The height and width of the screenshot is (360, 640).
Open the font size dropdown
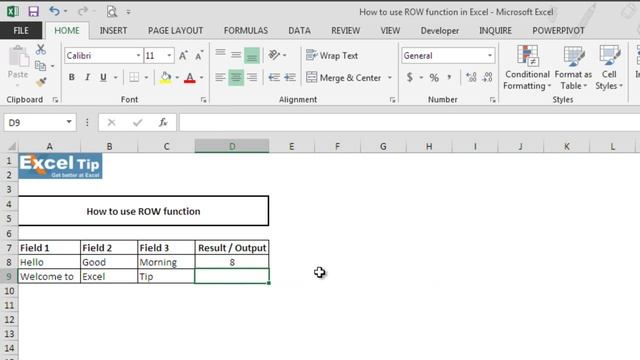point(169,56)
